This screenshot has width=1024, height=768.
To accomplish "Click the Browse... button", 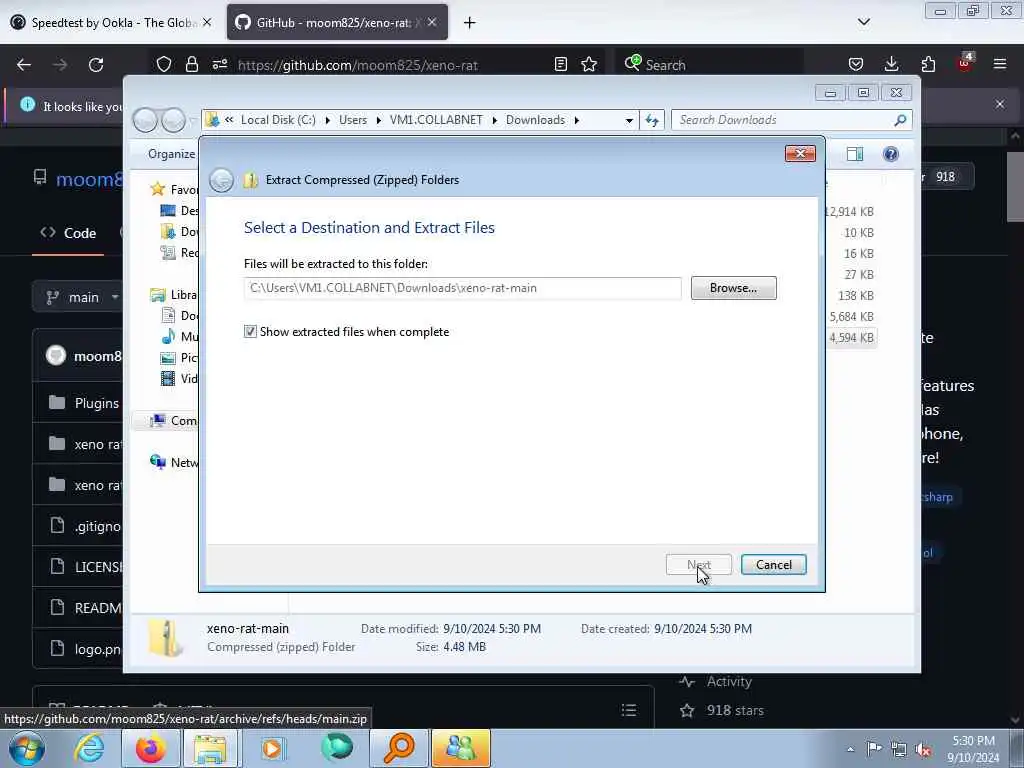I will [x=733, y=288].
